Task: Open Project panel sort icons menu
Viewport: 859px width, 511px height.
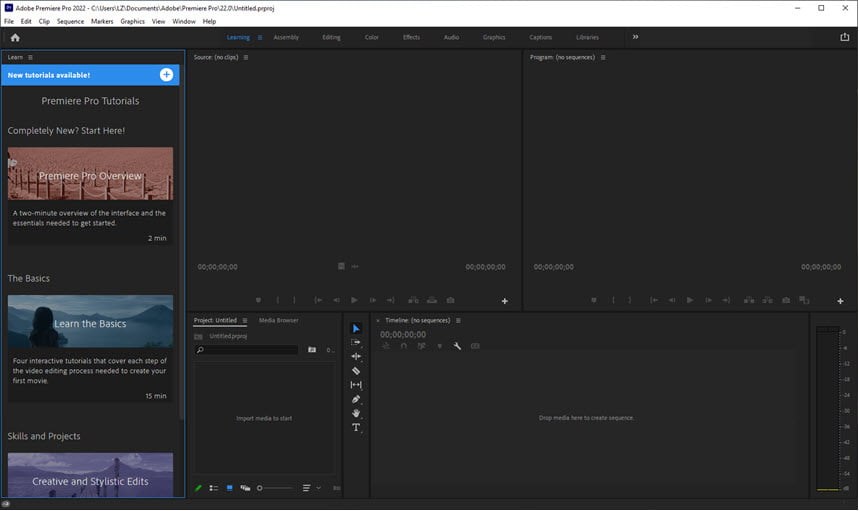Action: 306,488
